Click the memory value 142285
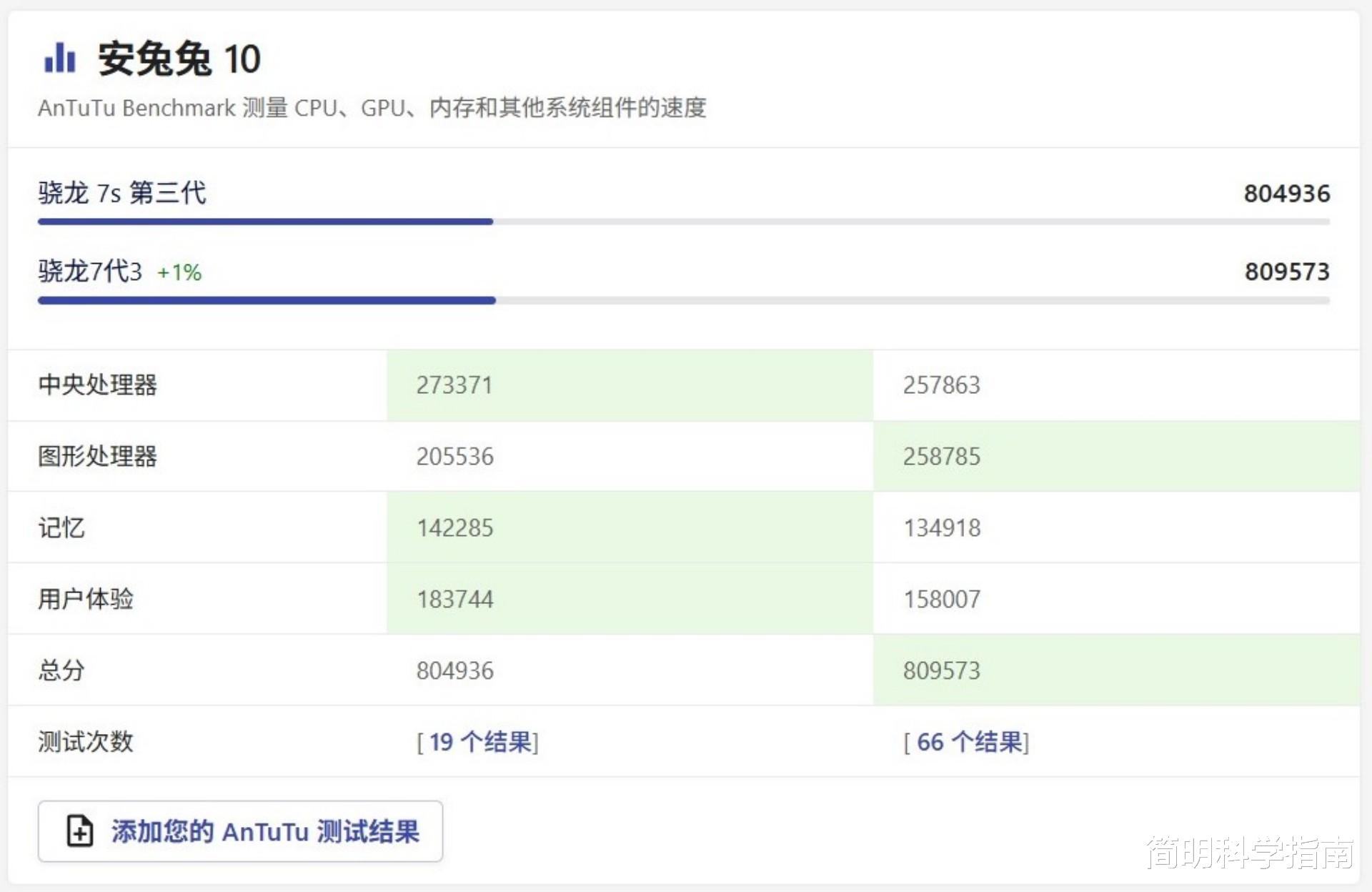 454,527
